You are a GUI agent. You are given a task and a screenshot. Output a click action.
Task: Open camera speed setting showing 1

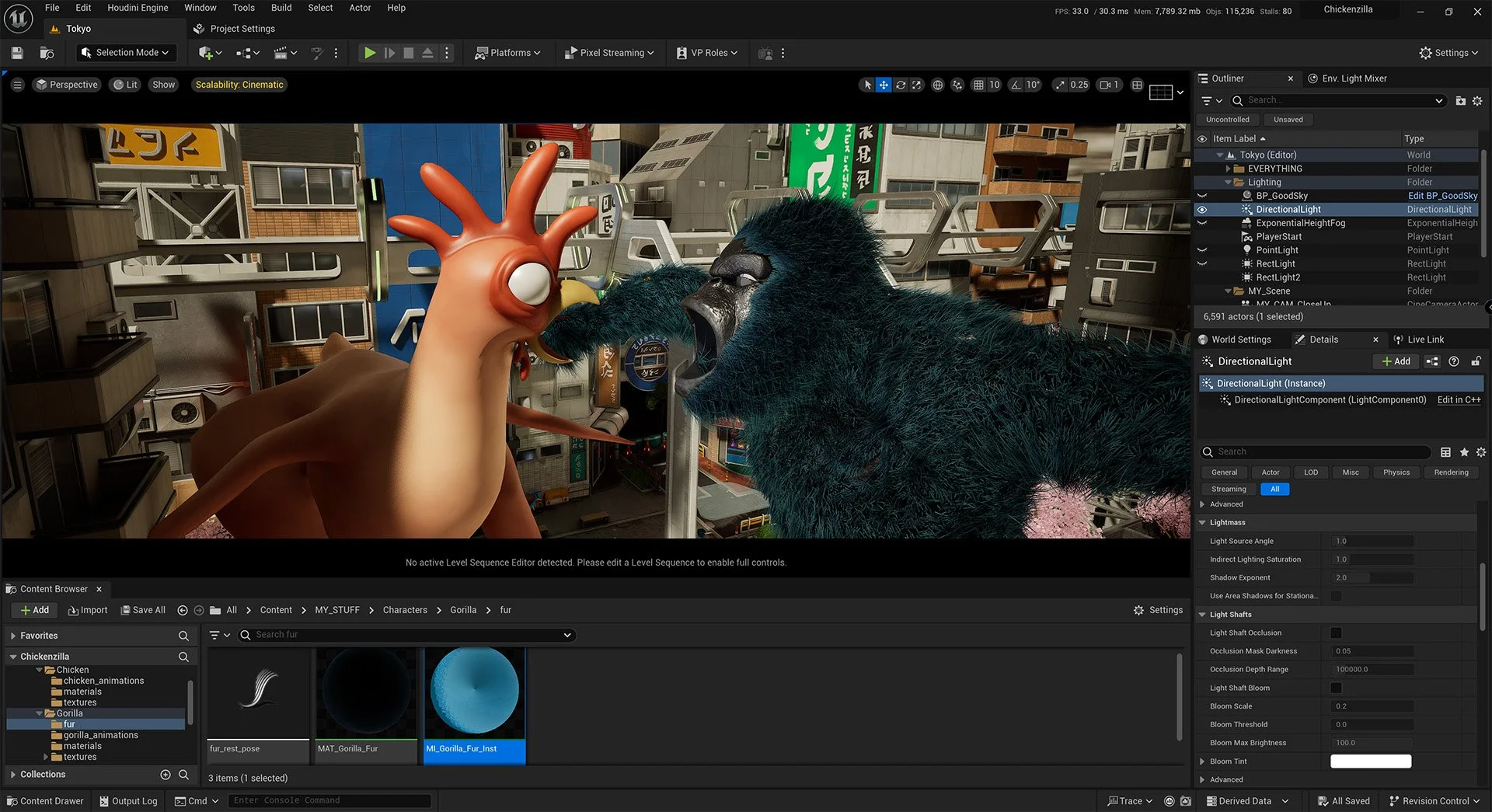pos(1110,85)
